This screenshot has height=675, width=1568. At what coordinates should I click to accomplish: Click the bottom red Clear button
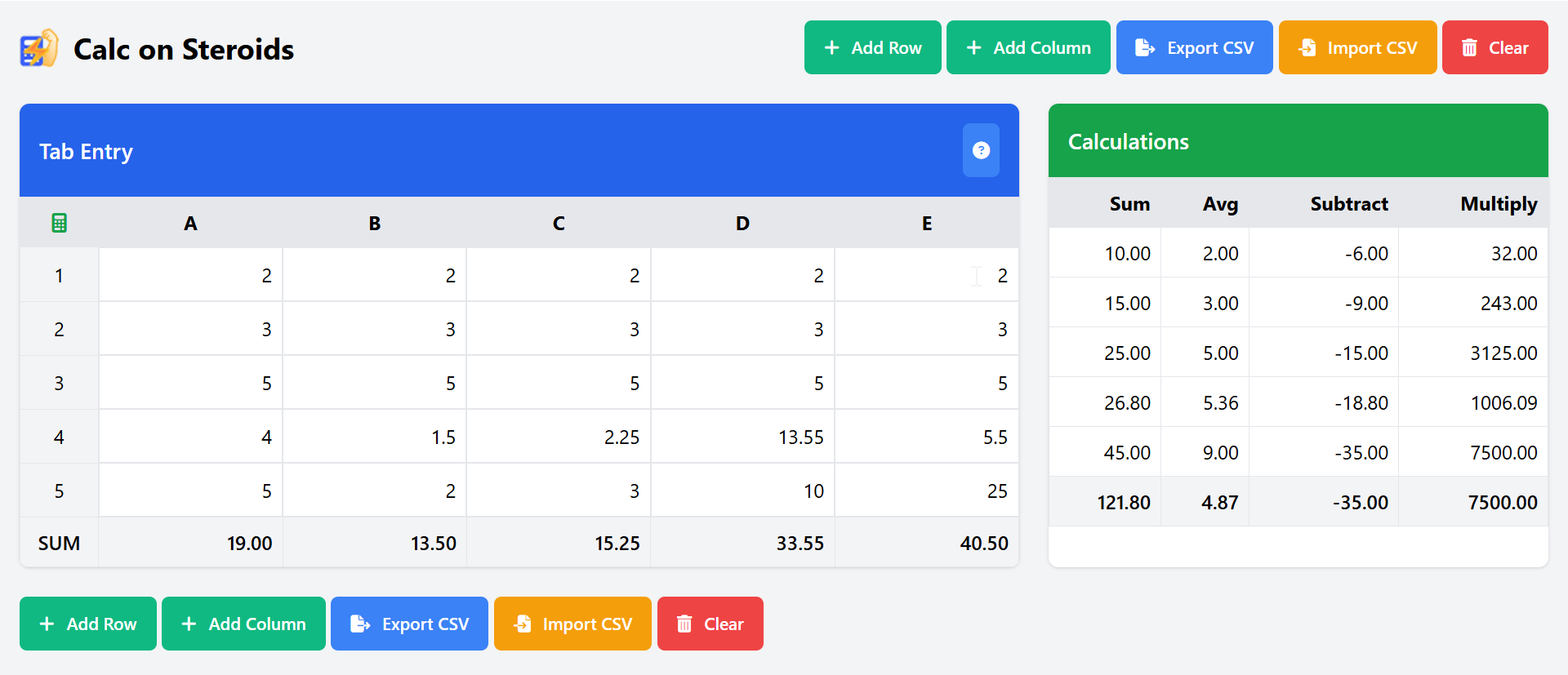[x=710, y=624]
